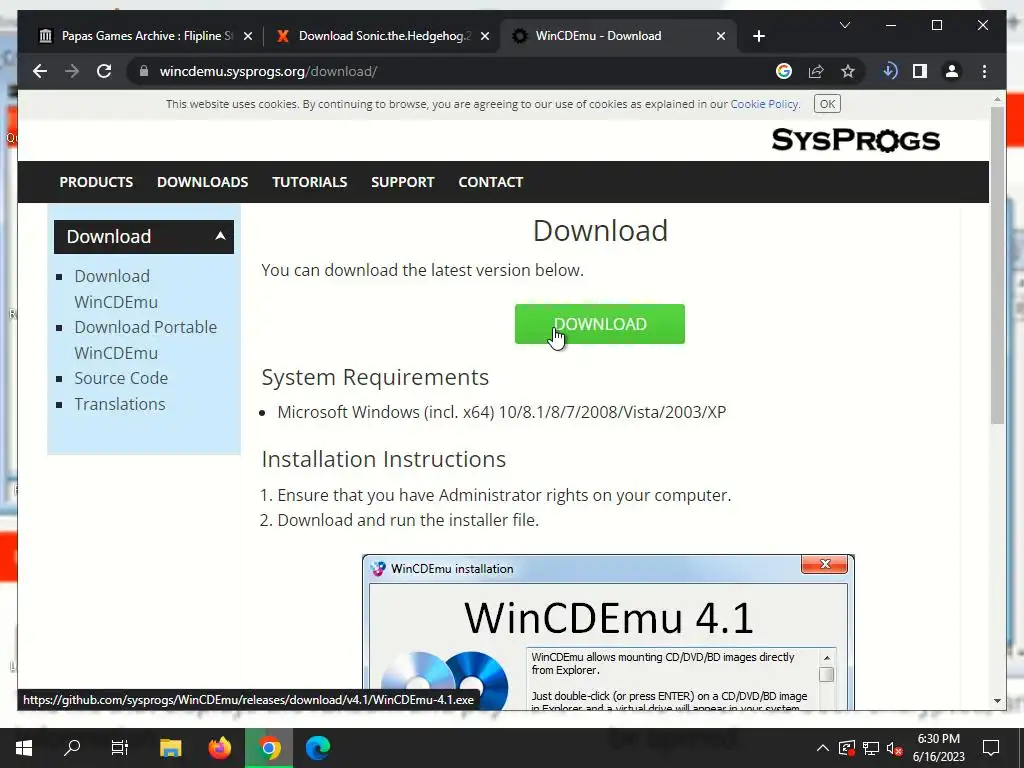Open taskbar search magnifier
Screen dimensions: 1024x768
72,748
